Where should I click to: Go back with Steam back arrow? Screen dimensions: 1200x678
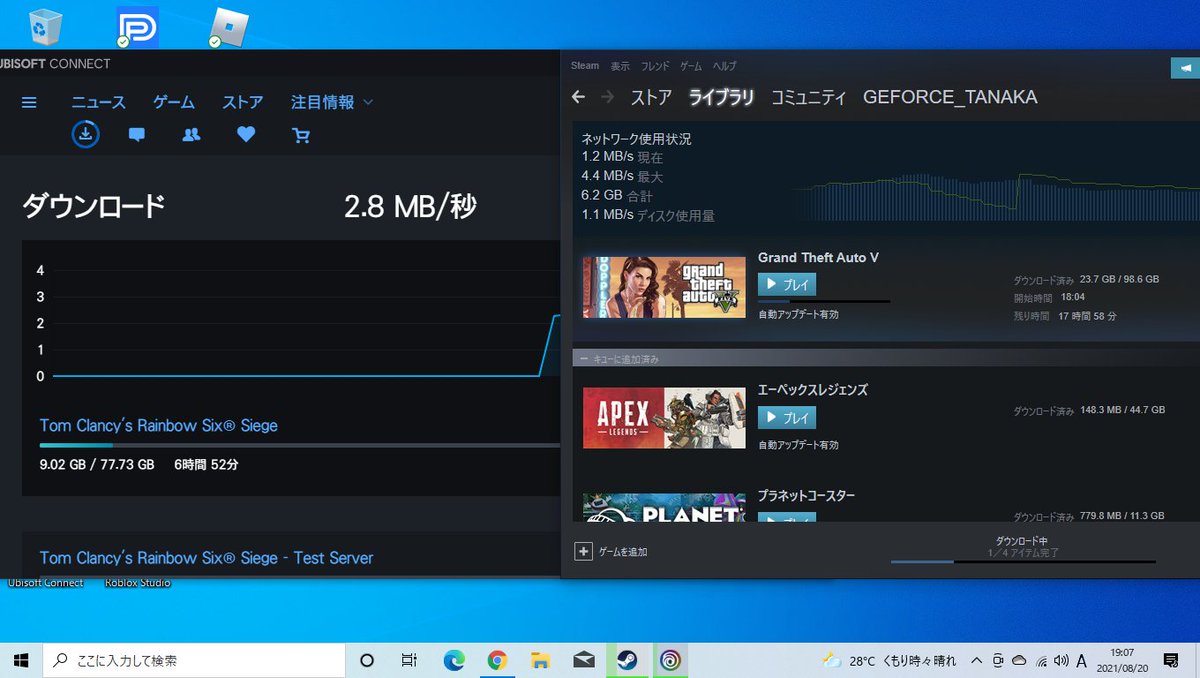tap(578, 97)
